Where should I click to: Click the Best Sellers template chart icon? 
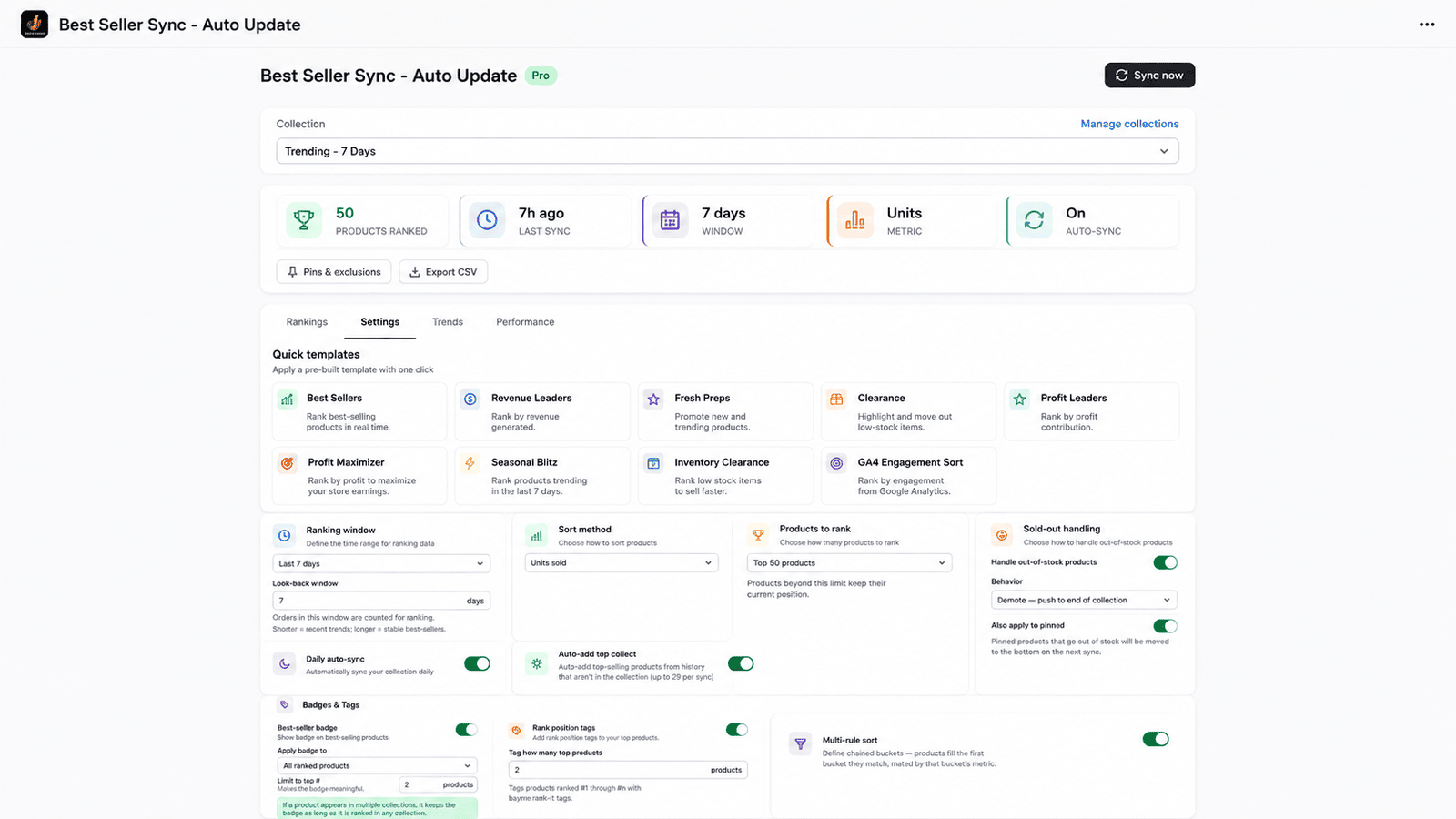click(288, 399)
